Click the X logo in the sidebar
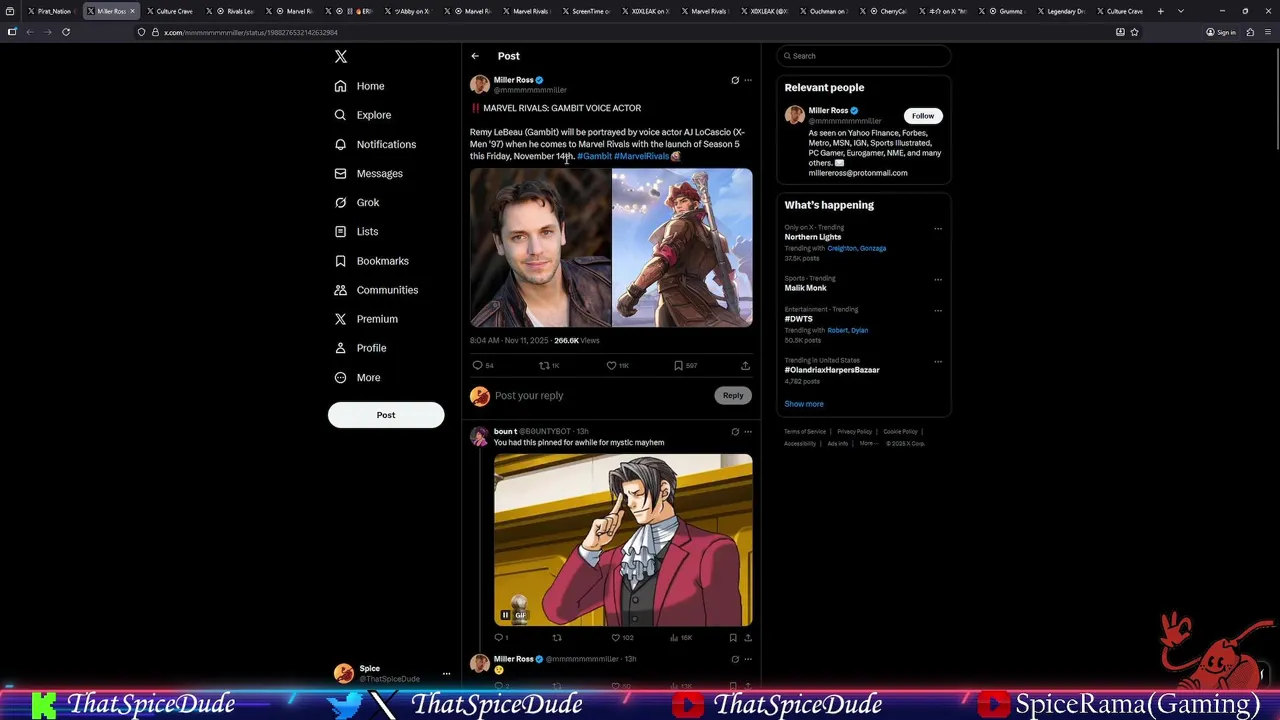Screen dimensions: 1280x720 click(x=341, y=57)
